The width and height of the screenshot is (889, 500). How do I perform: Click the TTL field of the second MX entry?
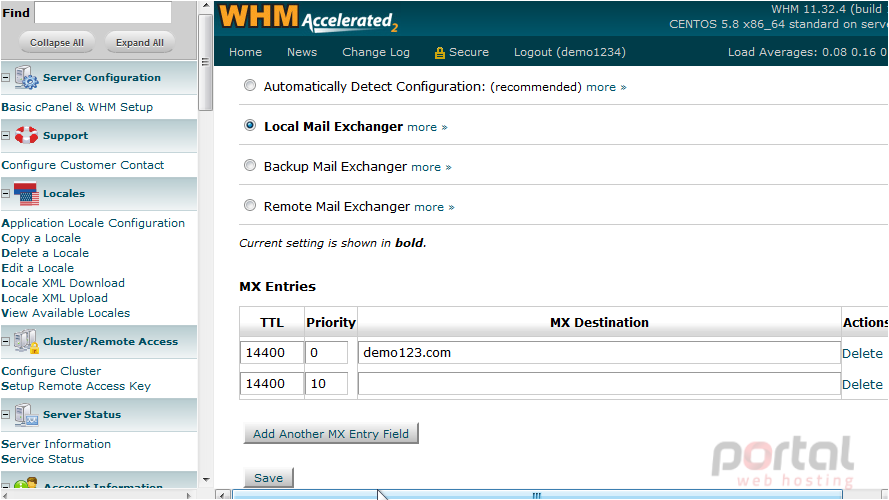[x=271, y=384]
